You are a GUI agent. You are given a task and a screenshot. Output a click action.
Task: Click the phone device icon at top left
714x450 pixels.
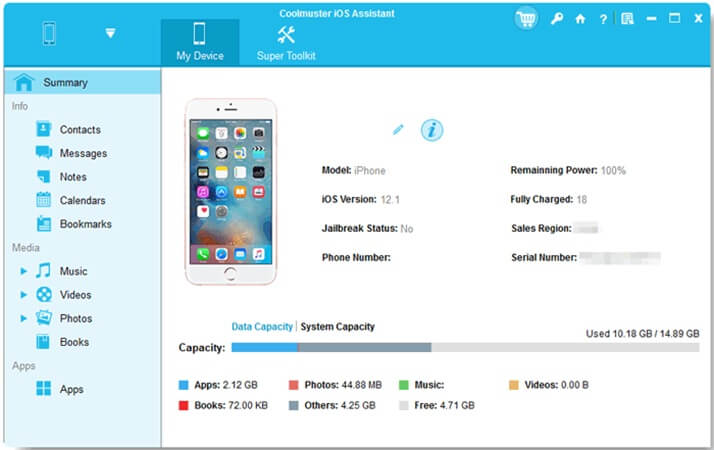(x=49, y=33)
